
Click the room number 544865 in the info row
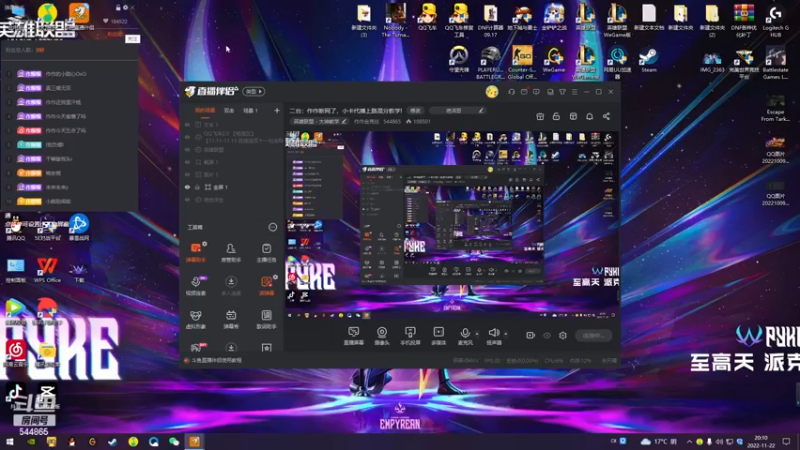[x=392, y=121]
